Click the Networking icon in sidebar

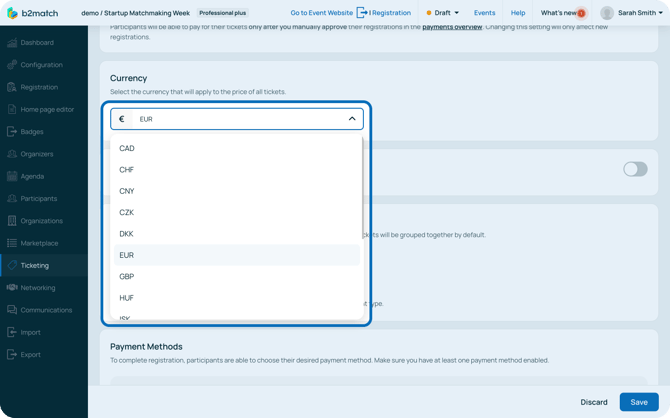12,288
